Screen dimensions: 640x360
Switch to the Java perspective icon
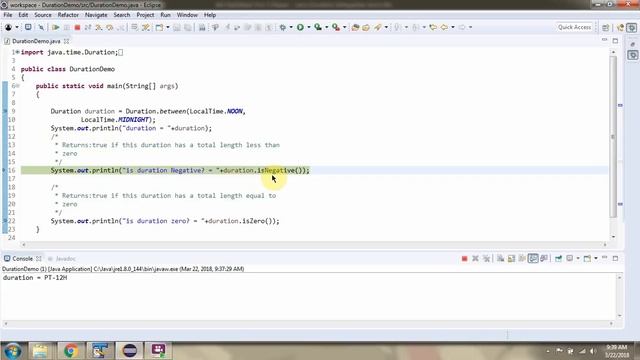pos(621,27)
